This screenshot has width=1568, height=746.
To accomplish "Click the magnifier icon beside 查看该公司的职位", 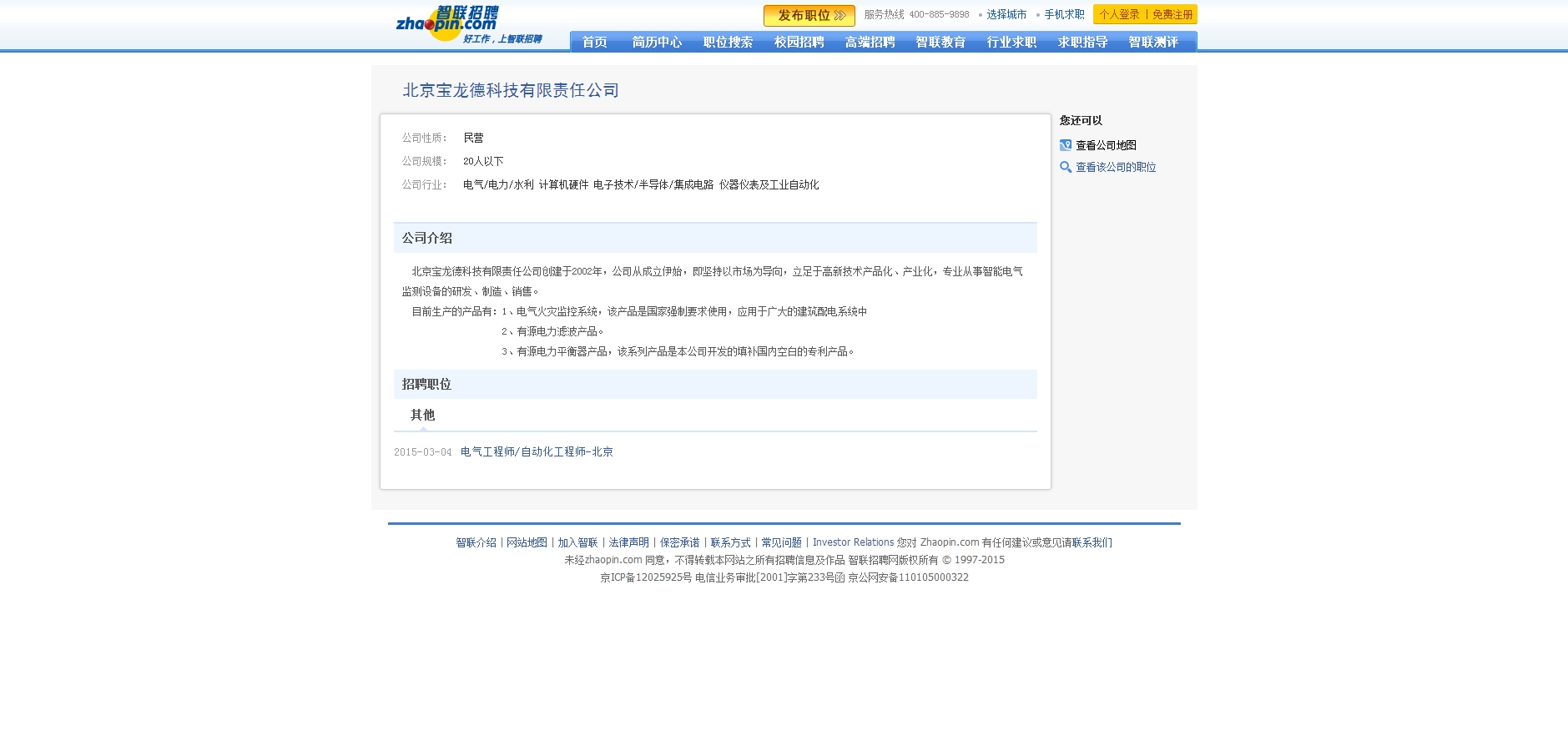I will (1066, 167).
